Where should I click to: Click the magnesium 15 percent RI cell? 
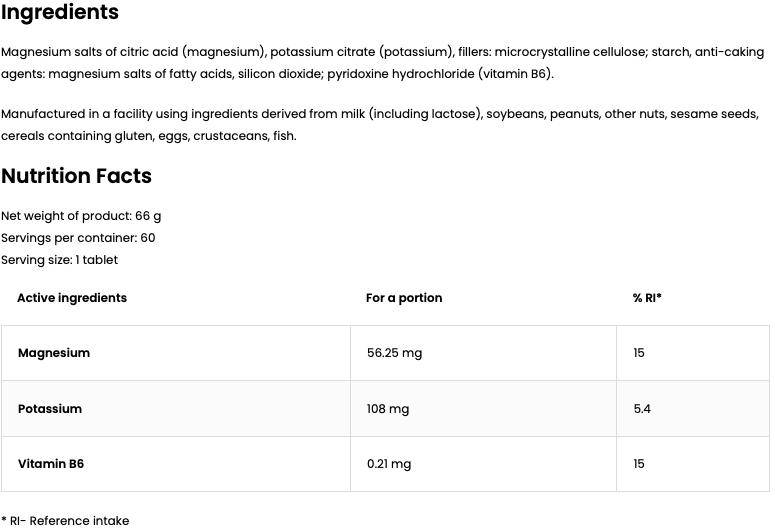639,353
